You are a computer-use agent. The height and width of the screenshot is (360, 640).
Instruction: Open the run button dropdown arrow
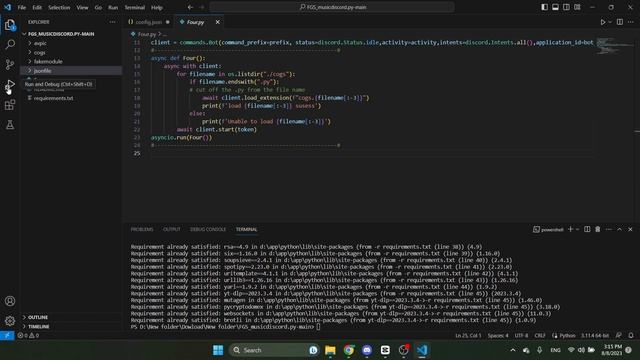coord(610,22)
